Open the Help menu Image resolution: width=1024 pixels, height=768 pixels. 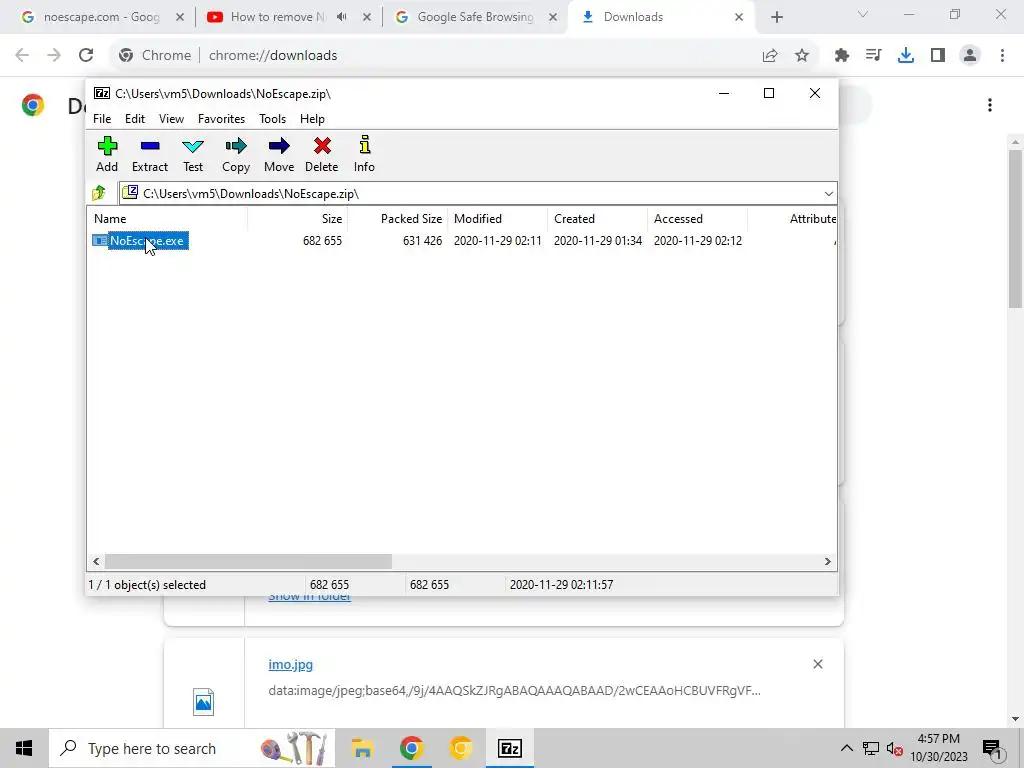312,119
